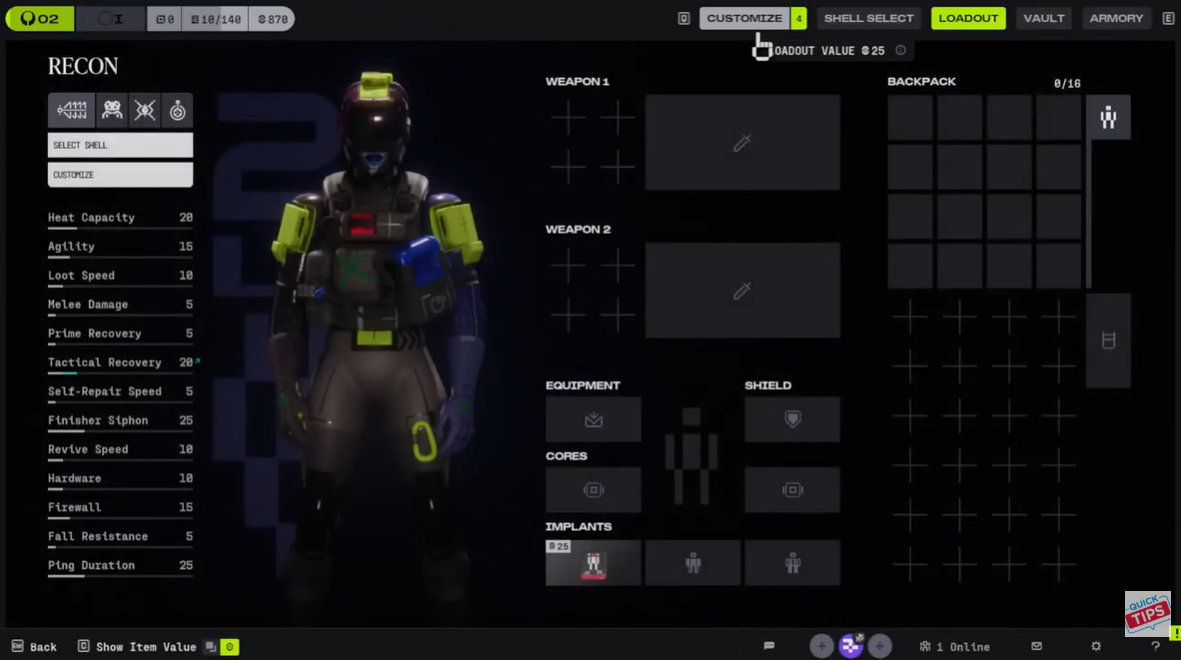Viewport: 1181px width, 660px height.
Task: Open the mail envelope icon
Action: point(1037,647)
